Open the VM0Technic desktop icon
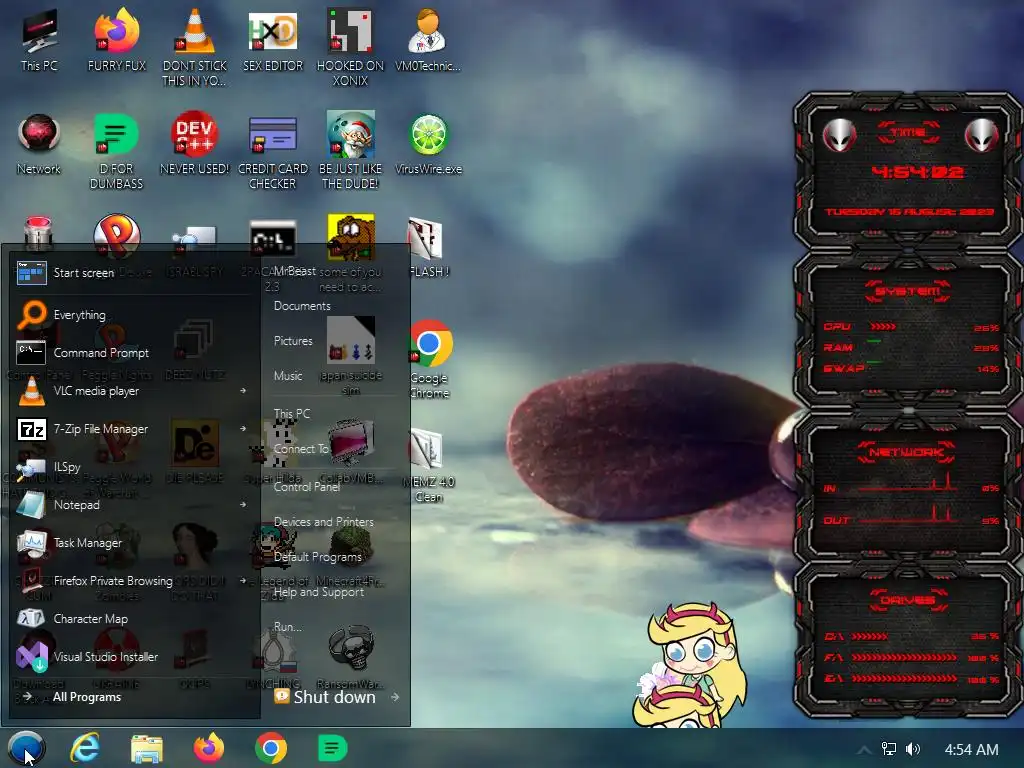Screen dimensions: 1024x768 (x=428, y=40)
